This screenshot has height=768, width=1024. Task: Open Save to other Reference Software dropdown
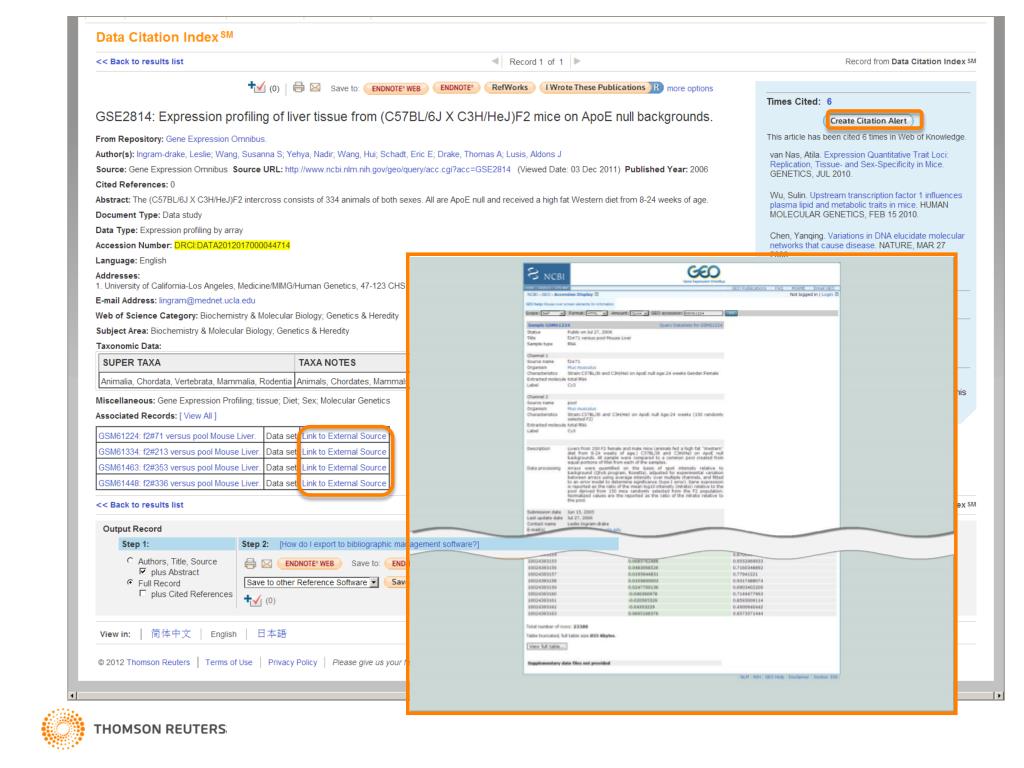311,582
